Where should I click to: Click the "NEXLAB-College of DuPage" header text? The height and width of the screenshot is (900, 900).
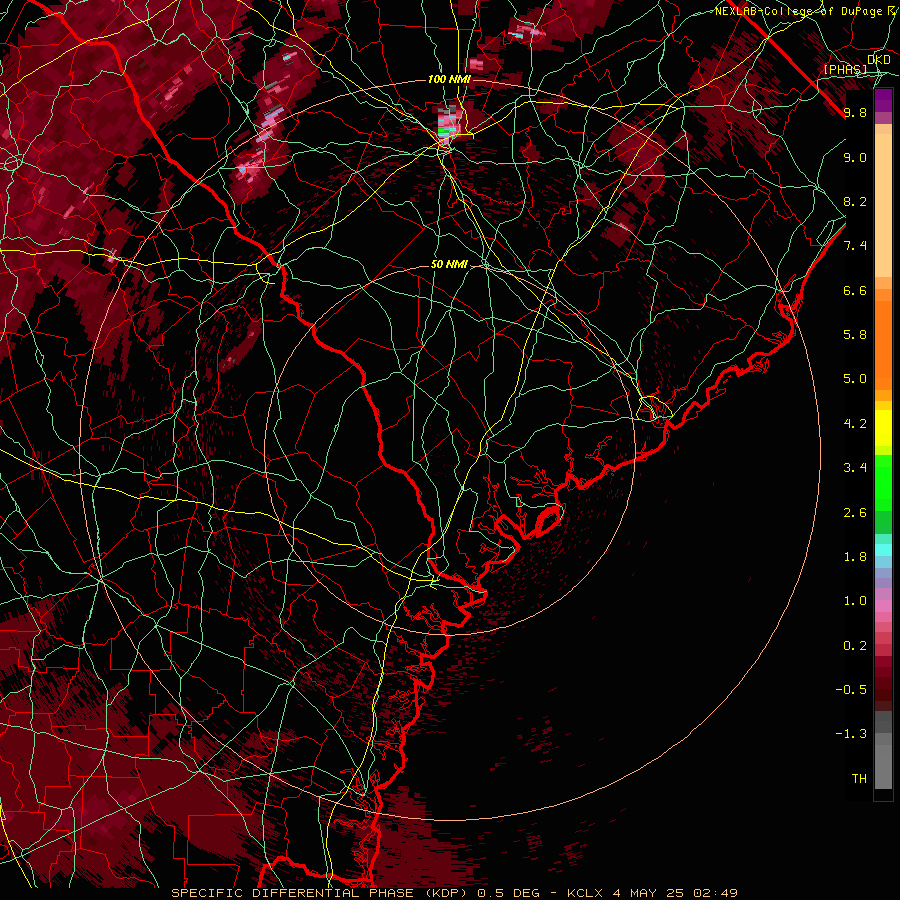tap(798, 11)
